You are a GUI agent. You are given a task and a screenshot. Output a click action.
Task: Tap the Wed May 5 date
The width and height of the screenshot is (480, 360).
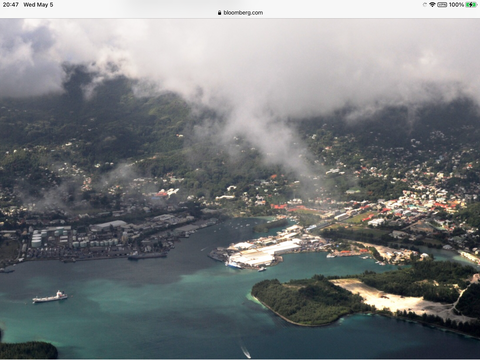(x=38, y=5)
